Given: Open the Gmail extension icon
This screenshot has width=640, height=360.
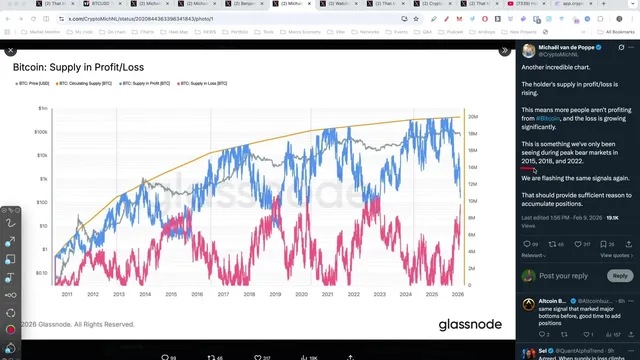Looking at the screenshot, I should click(459, 19).
